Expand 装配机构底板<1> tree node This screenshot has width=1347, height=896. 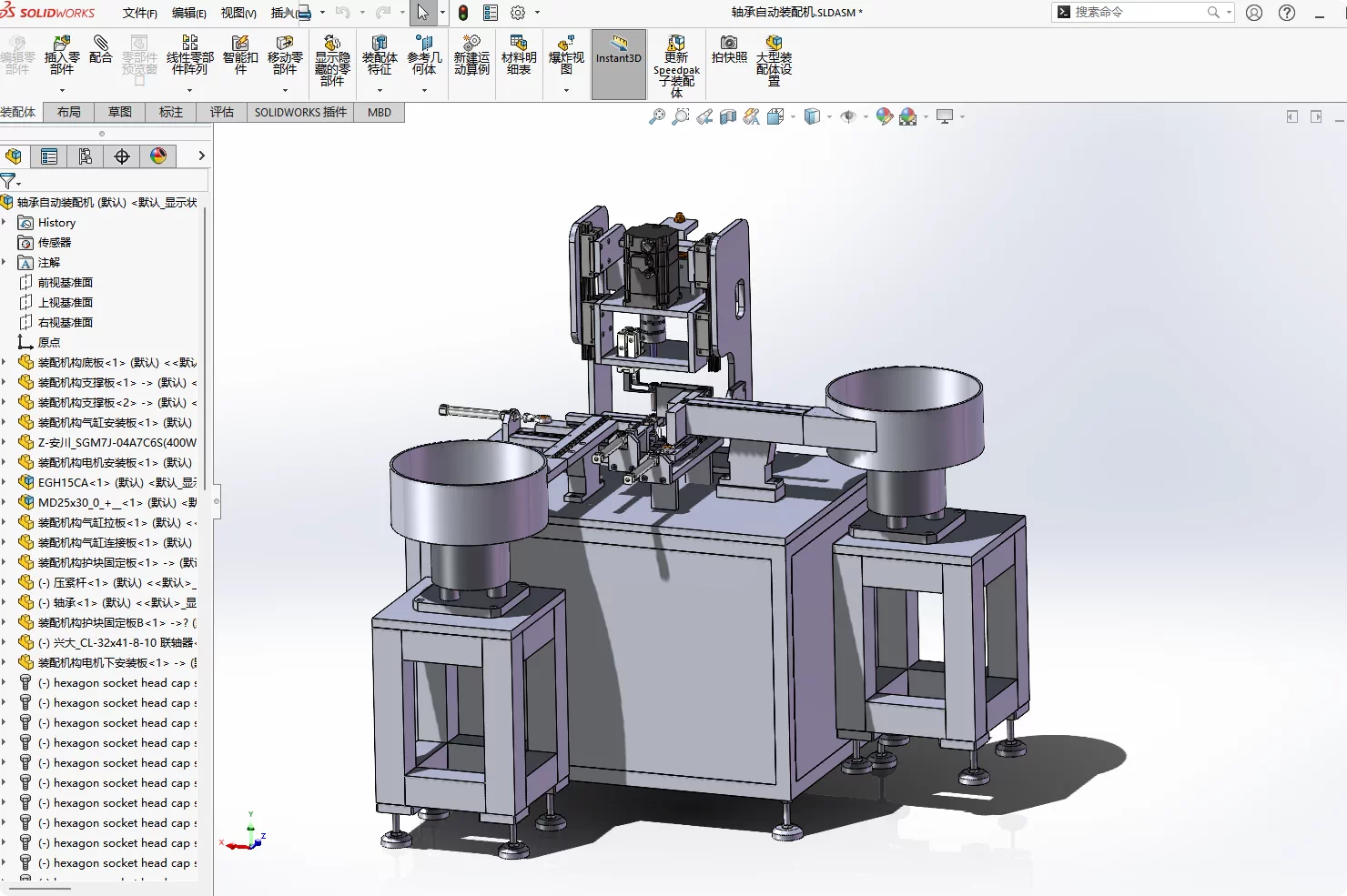pos(5,362)
